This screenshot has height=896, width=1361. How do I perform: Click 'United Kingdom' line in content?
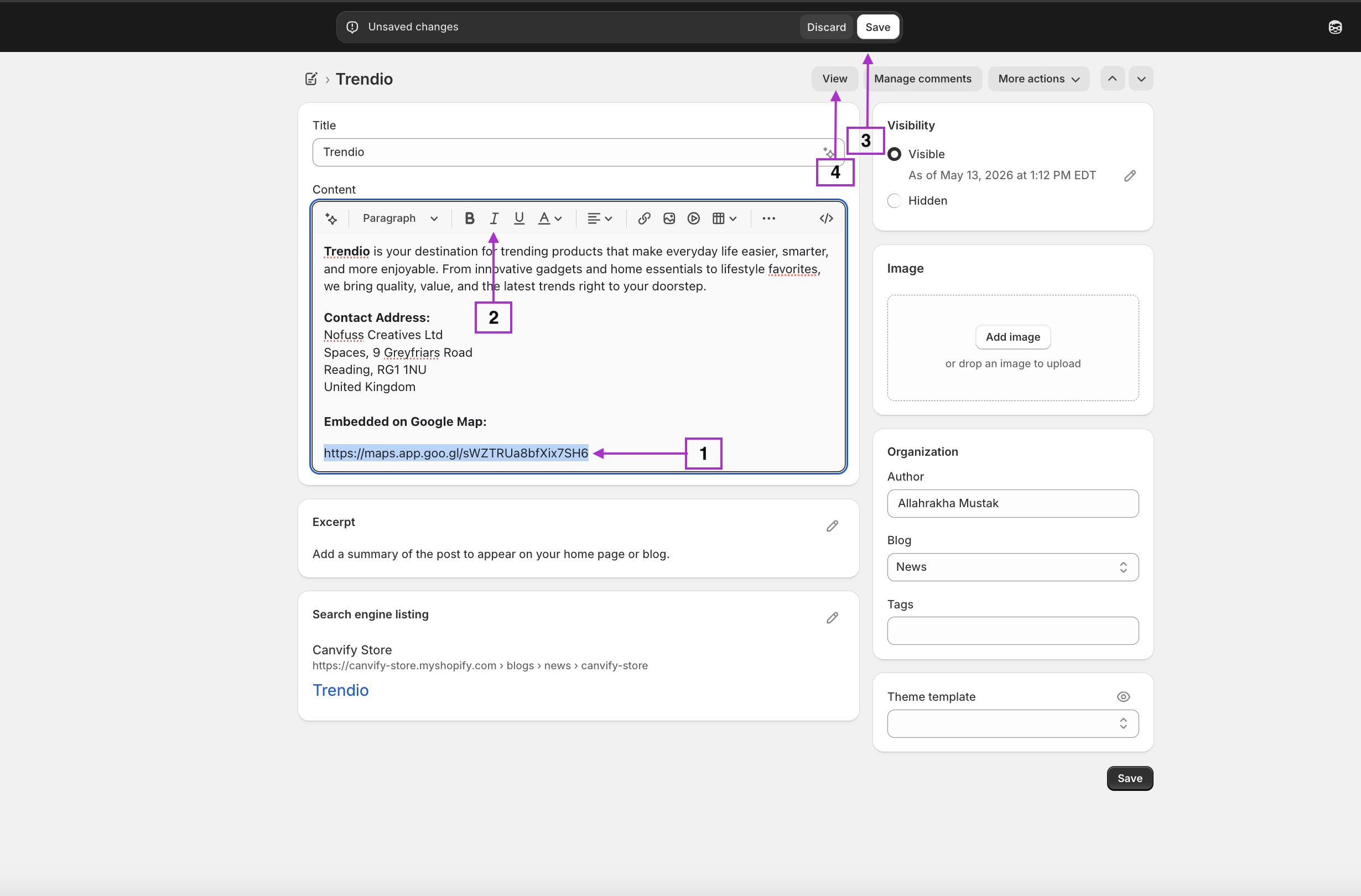click(370, 387)
